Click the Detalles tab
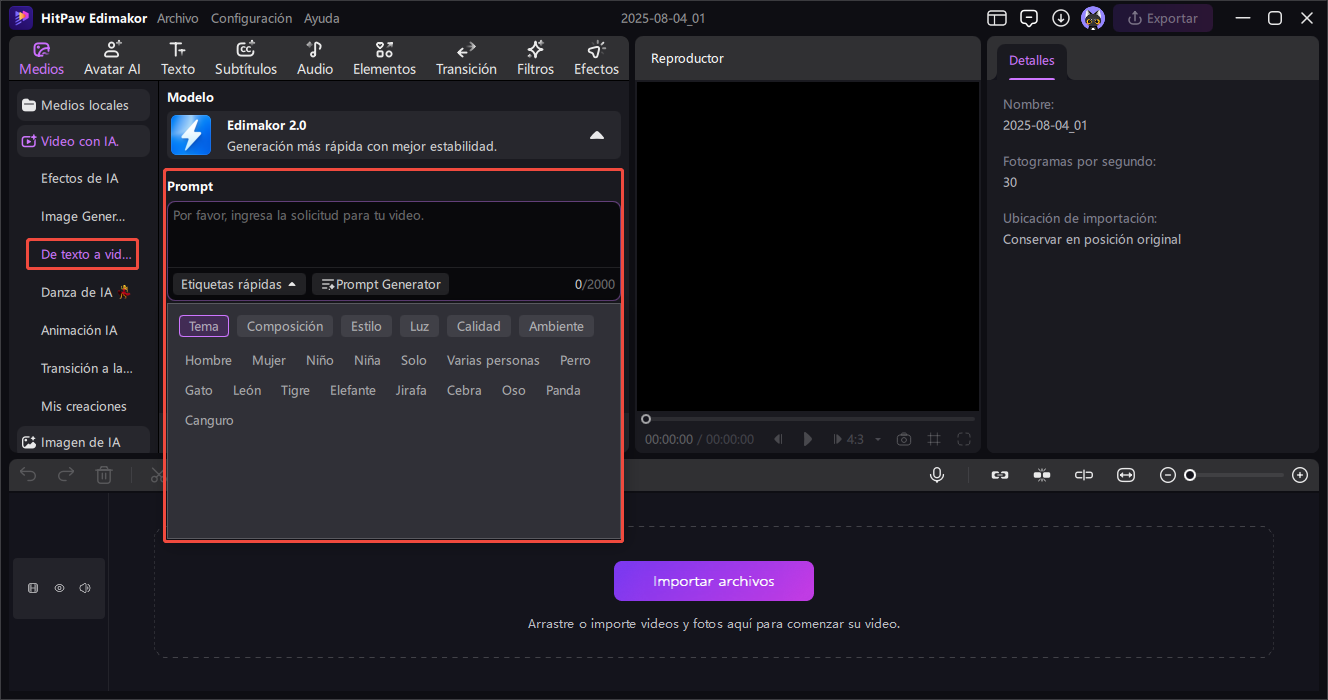The height and width of the screenshot is (700, 1328). pos(1031,60)
